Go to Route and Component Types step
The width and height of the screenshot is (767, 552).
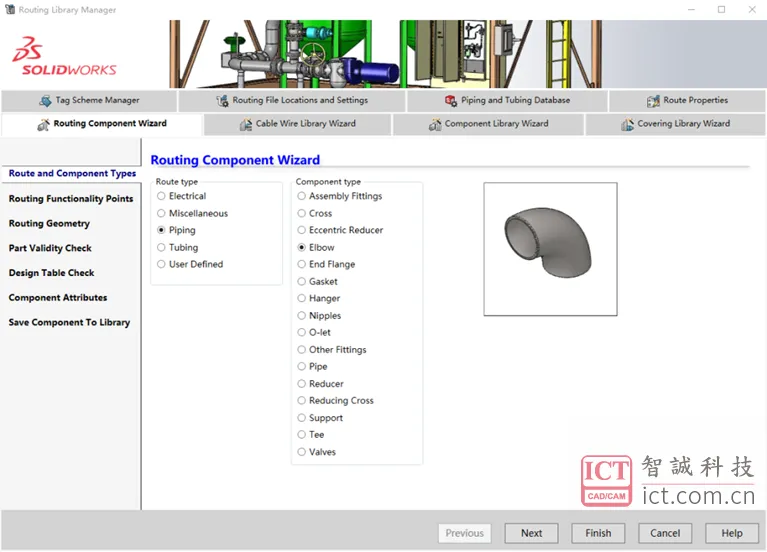pyautogui.click(x=72, y=174)
